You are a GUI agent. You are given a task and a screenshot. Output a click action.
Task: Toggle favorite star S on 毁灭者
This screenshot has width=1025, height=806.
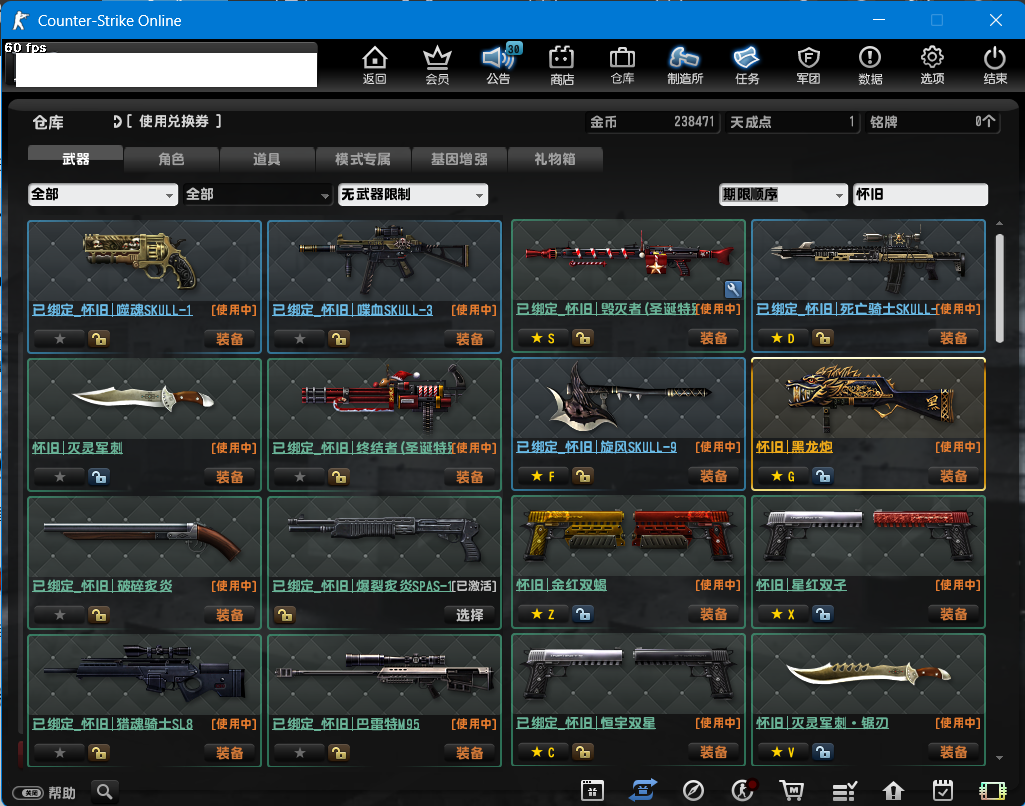click(x=543, y=338)
